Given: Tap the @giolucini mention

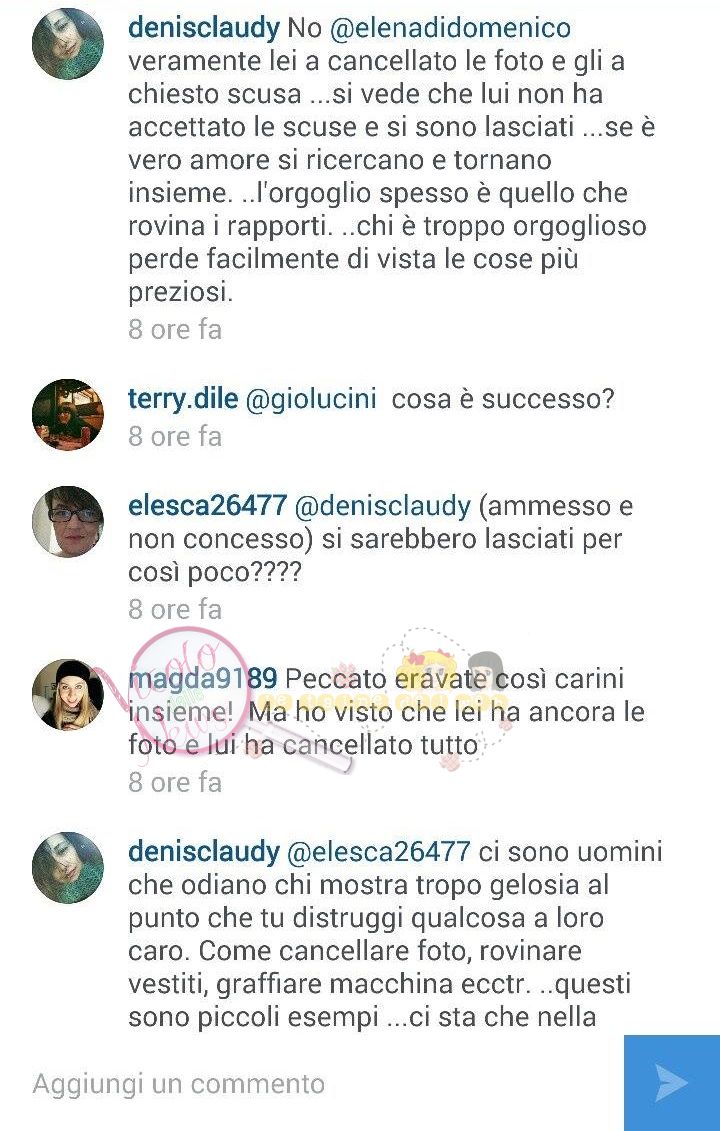Looking at the screenshot, I should 312,400.
